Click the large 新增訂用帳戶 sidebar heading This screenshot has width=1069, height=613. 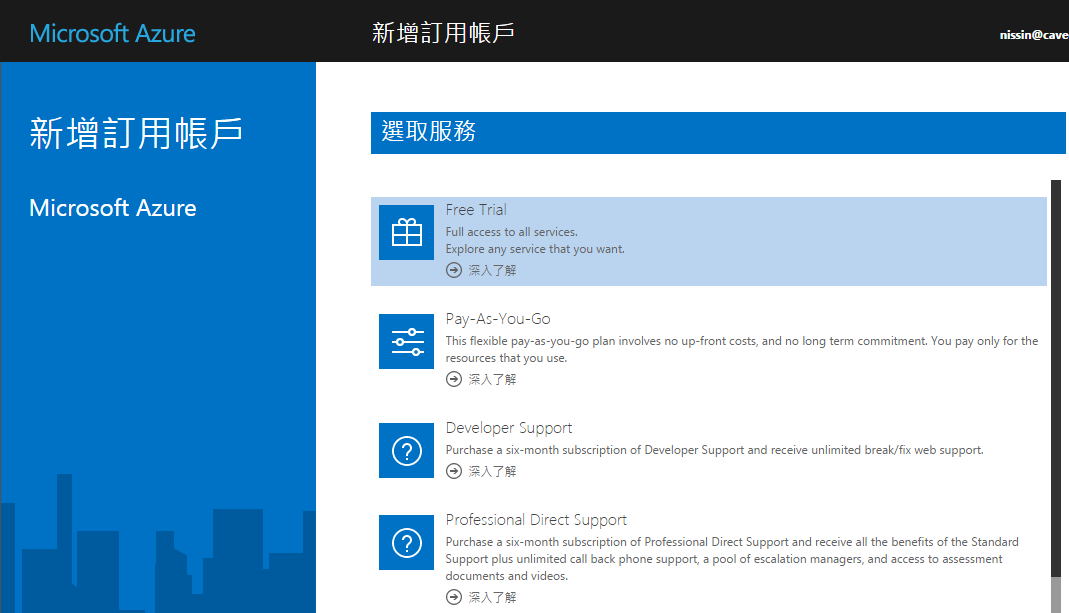(x=136, y=133)
